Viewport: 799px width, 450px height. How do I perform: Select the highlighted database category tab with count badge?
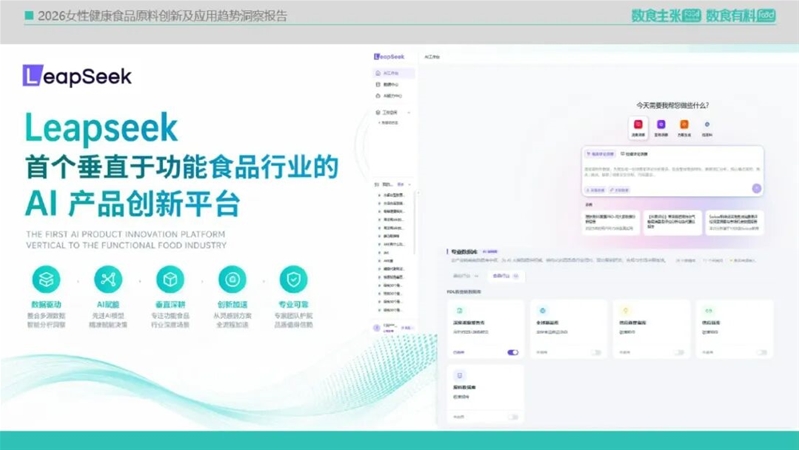(505, 276)
